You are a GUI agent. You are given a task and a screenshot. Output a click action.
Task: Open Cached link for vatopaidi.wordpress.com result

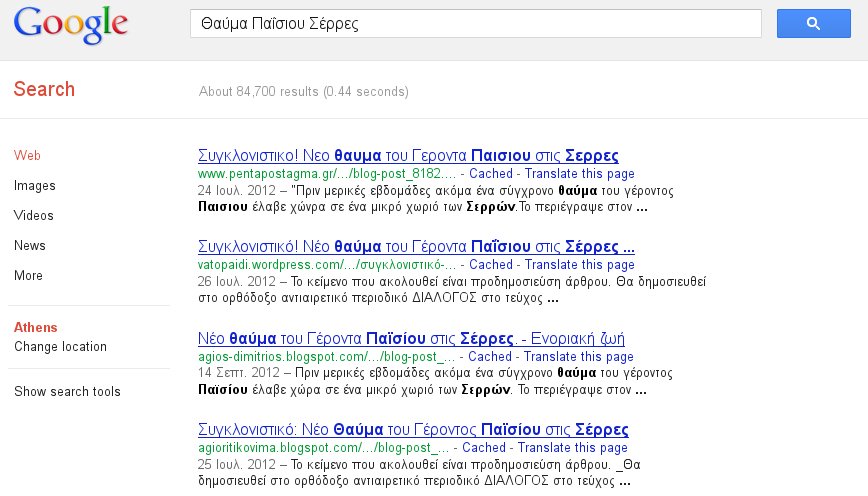coord(491,265)
